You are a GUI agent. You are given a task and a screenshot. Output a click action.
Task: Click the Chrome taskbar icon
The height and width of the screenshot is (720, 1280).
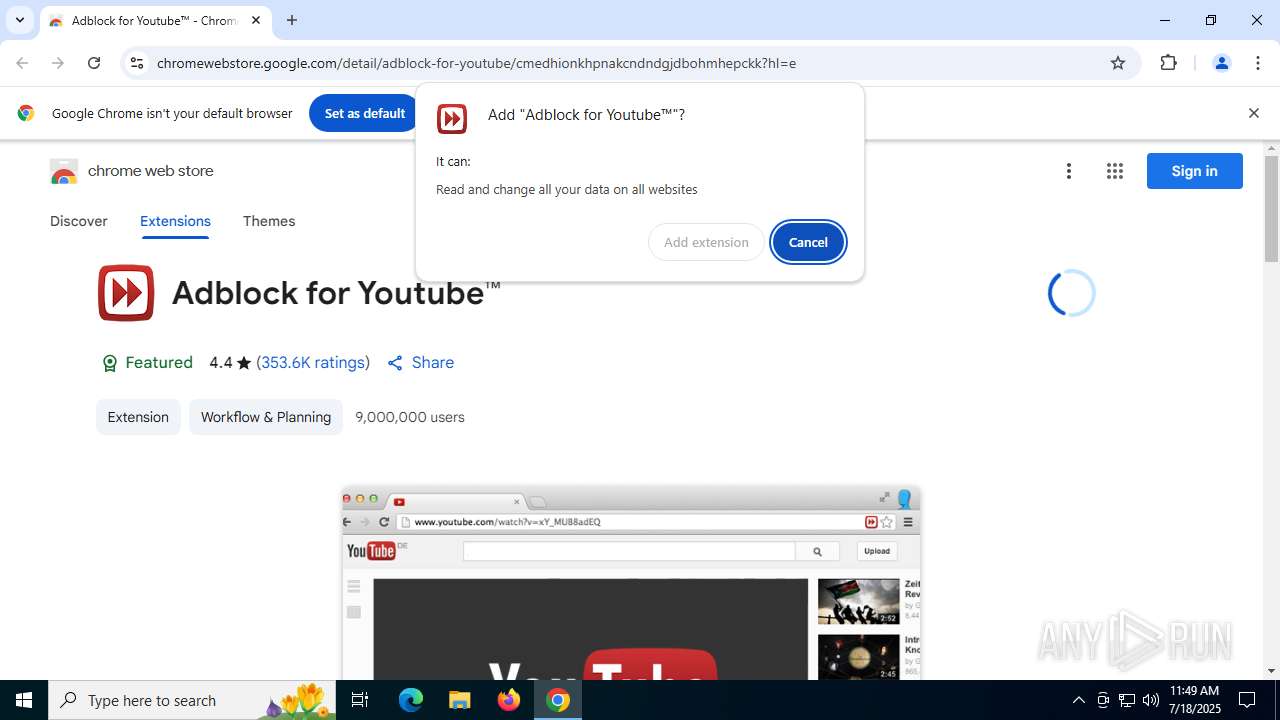(558, 700)
